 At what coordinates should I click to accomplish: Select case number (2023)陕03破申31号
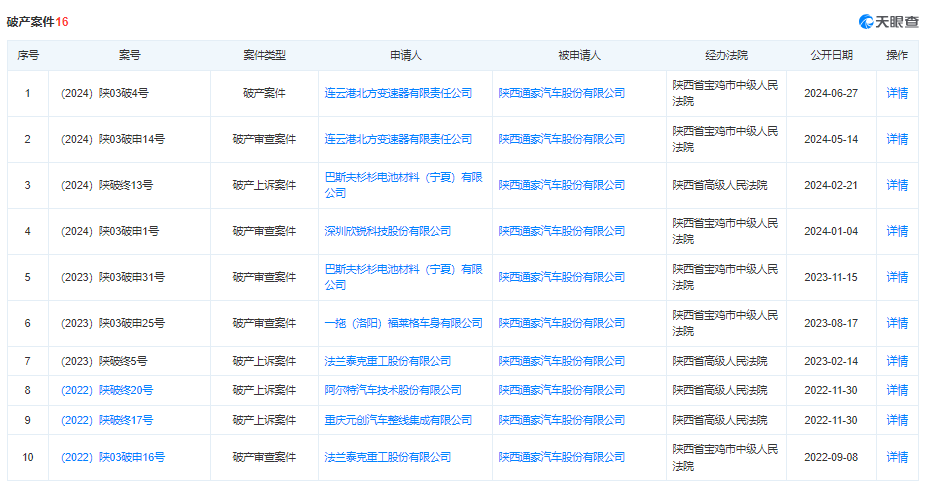coord(113,277)
